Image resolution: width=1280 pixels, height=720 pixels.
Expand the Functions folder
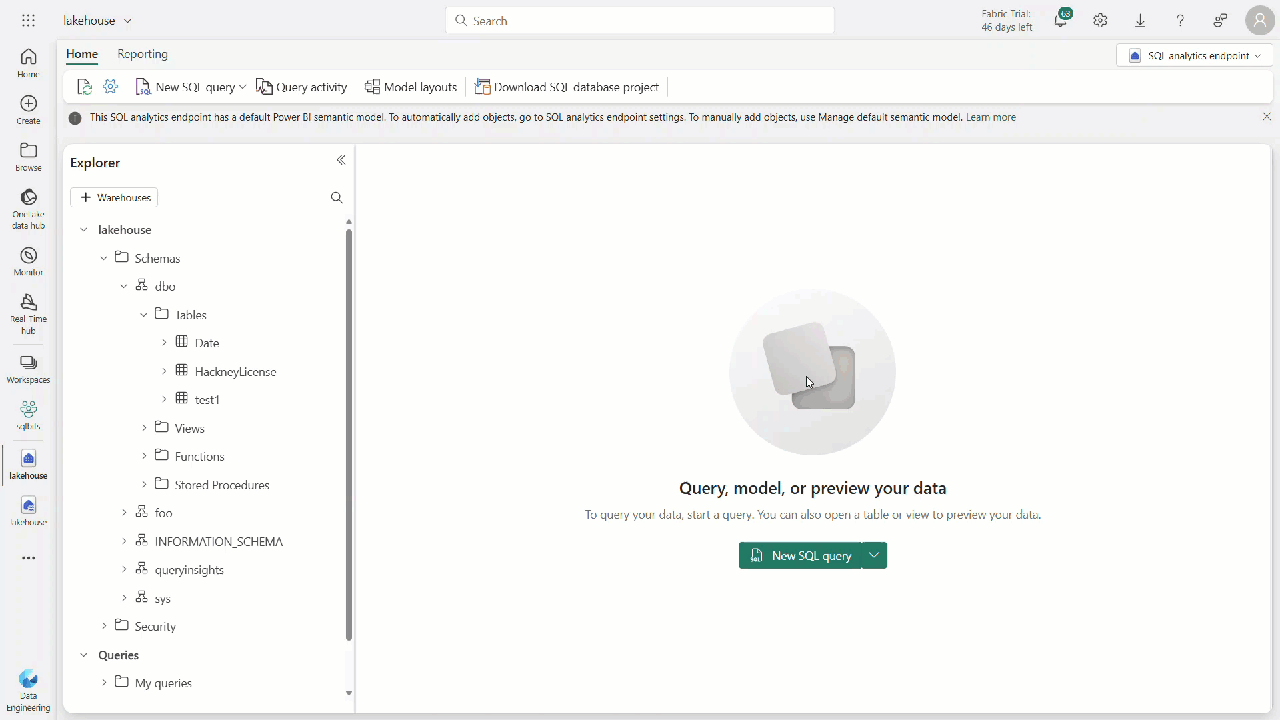[x=144, y=456]
